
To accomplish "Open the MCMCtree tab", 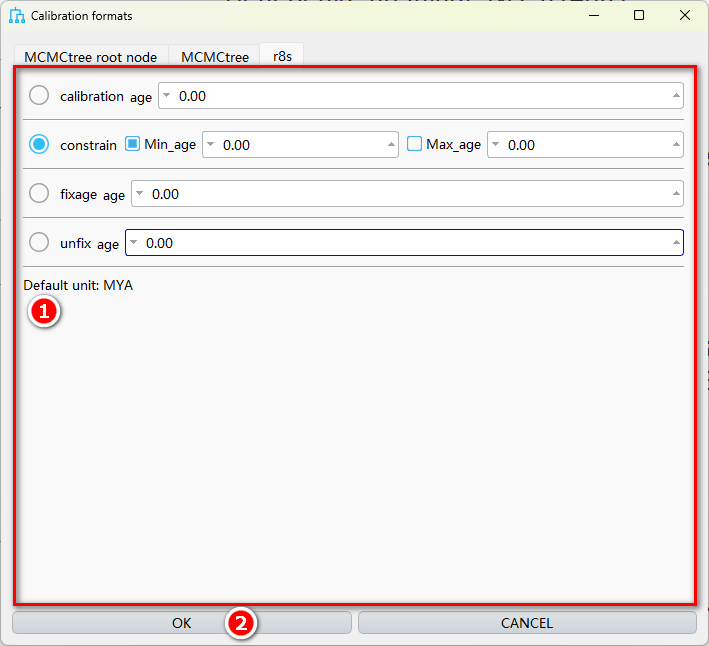I will point(214,57).
